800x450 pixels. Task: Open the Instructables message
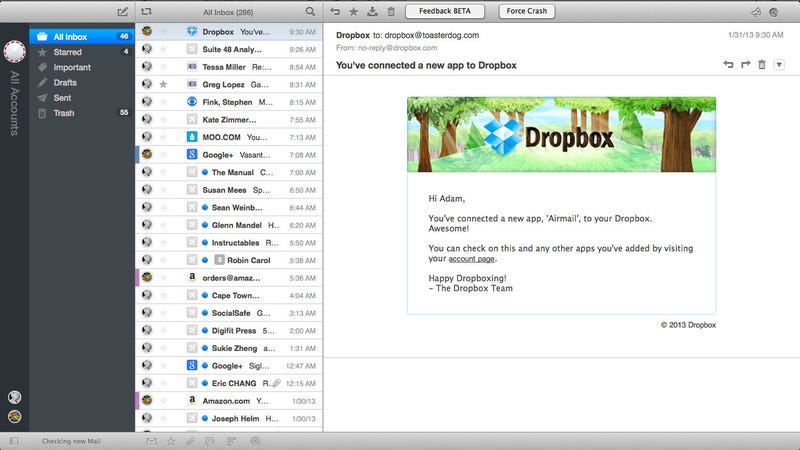coord(229,243)
